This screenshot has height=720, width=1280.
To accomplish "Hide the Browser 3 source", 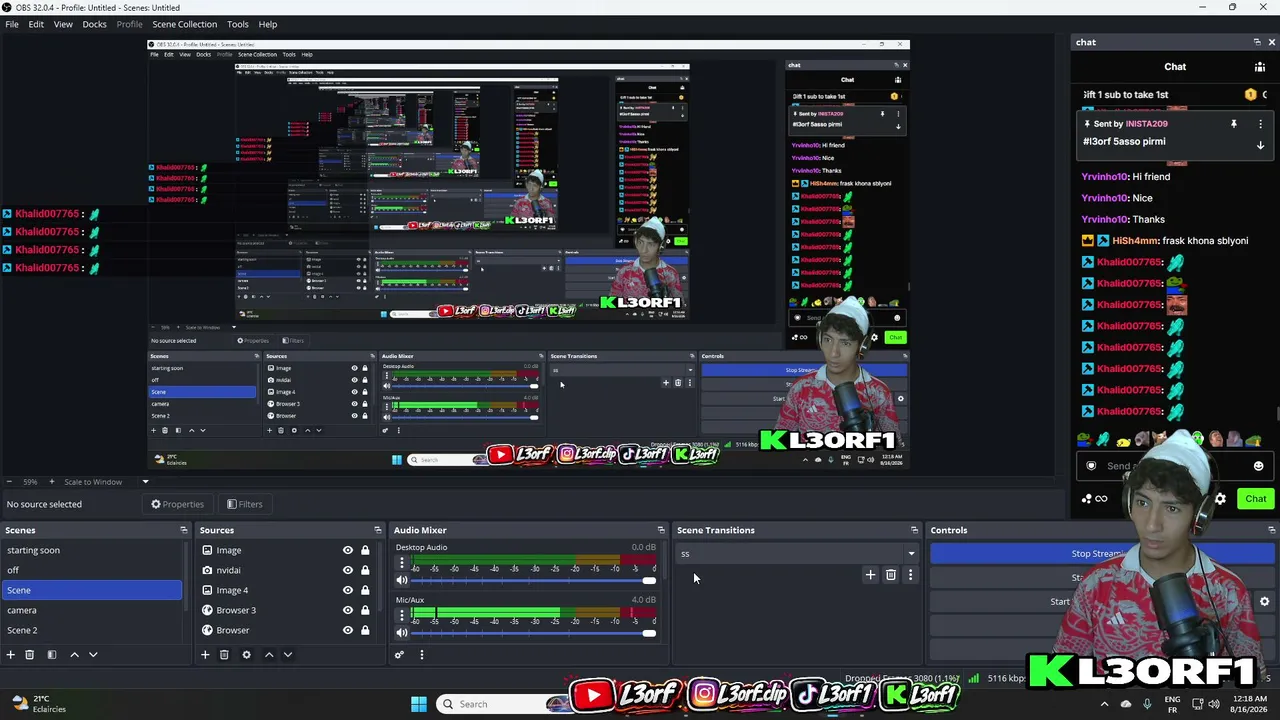I will pyautogui.click(x=348, y=610).
